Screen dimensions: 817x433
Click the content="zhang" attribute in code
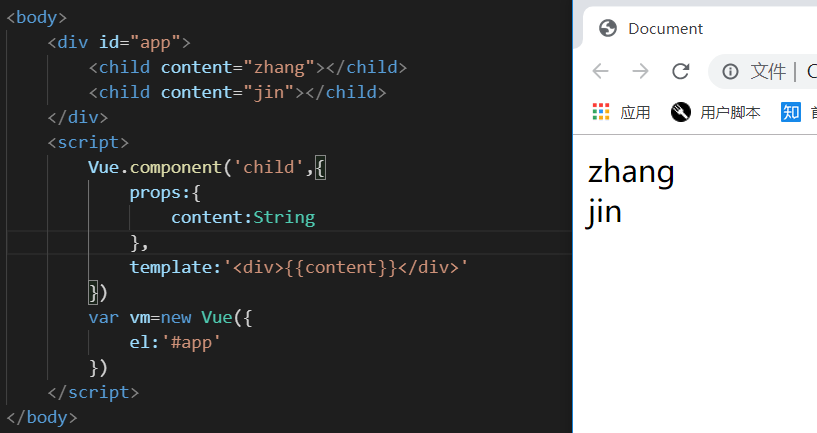pos(238,67)
